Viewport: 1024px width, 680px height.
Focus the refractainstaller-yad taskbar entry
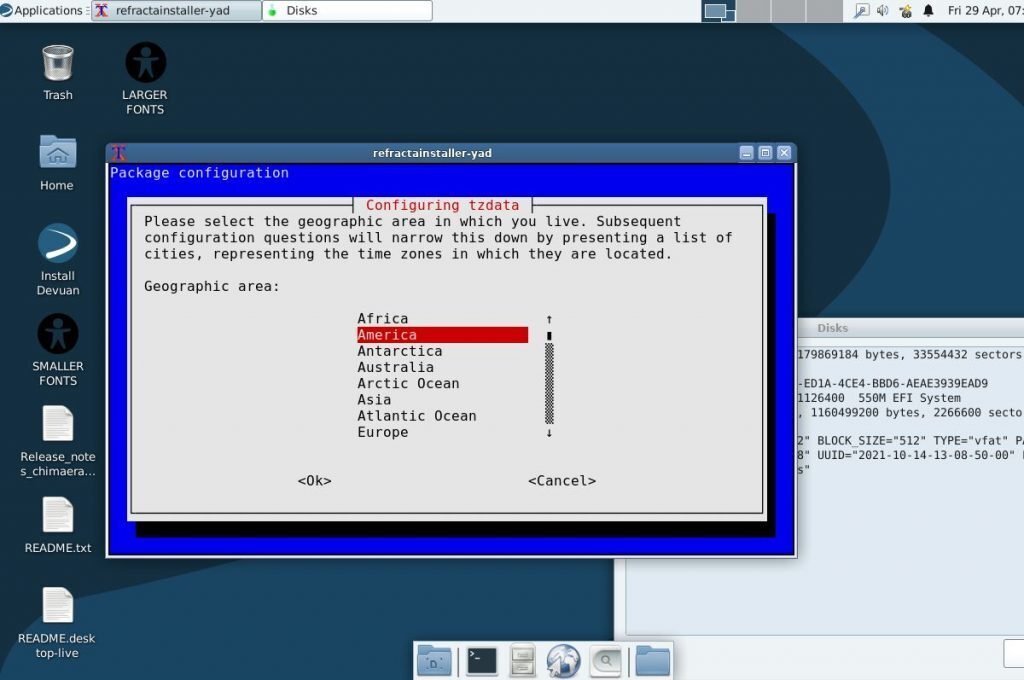176,10
